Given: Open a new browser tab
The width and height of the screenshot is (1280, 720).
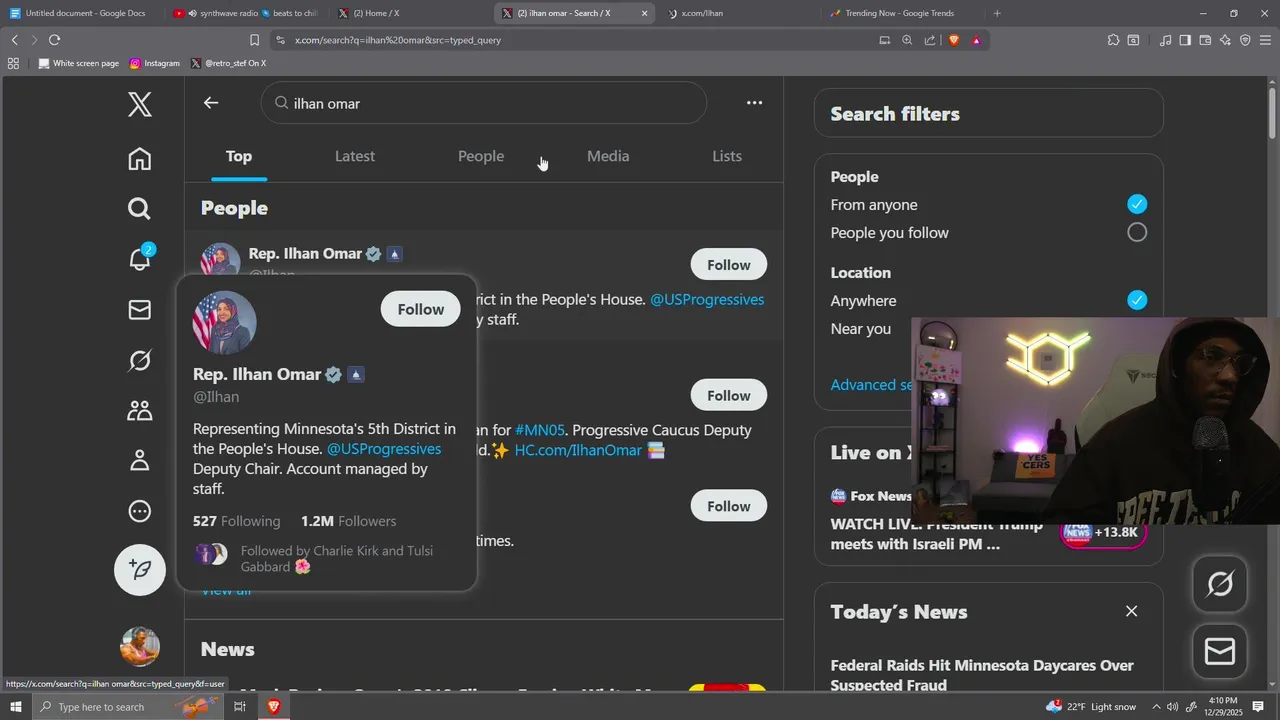Looking at the screenshot, I should tap(997, 13).
